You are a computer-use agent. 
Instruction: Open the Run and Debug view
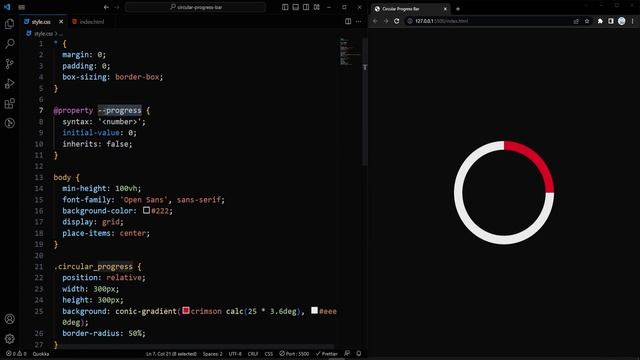[x=9, y=84]
